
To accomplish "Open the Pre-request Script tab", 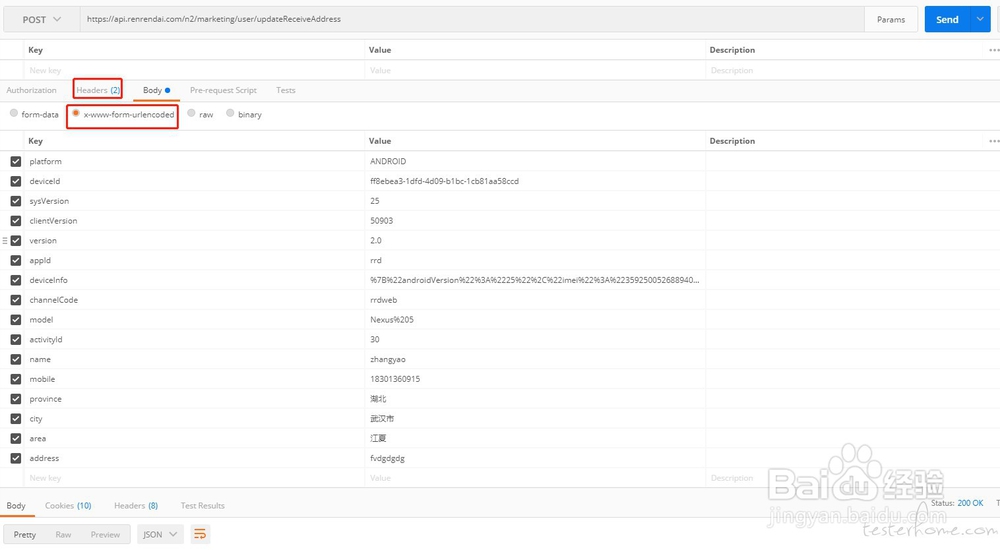I will (223, 90).
